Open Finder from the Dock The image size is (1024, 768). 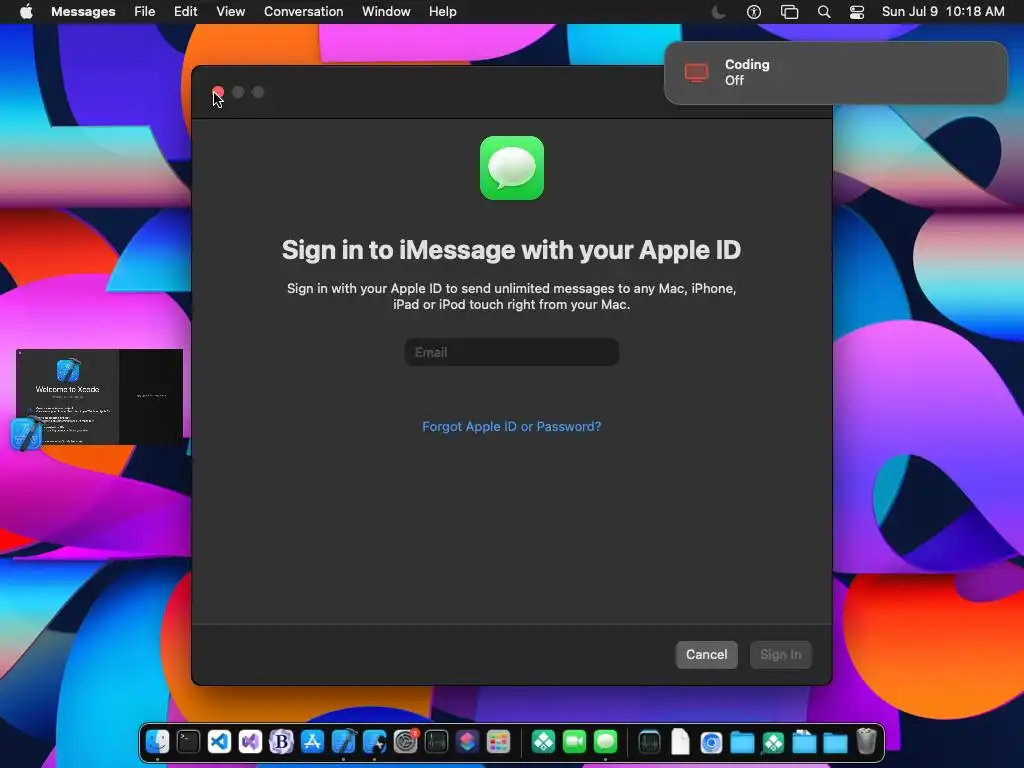(157, 742)
